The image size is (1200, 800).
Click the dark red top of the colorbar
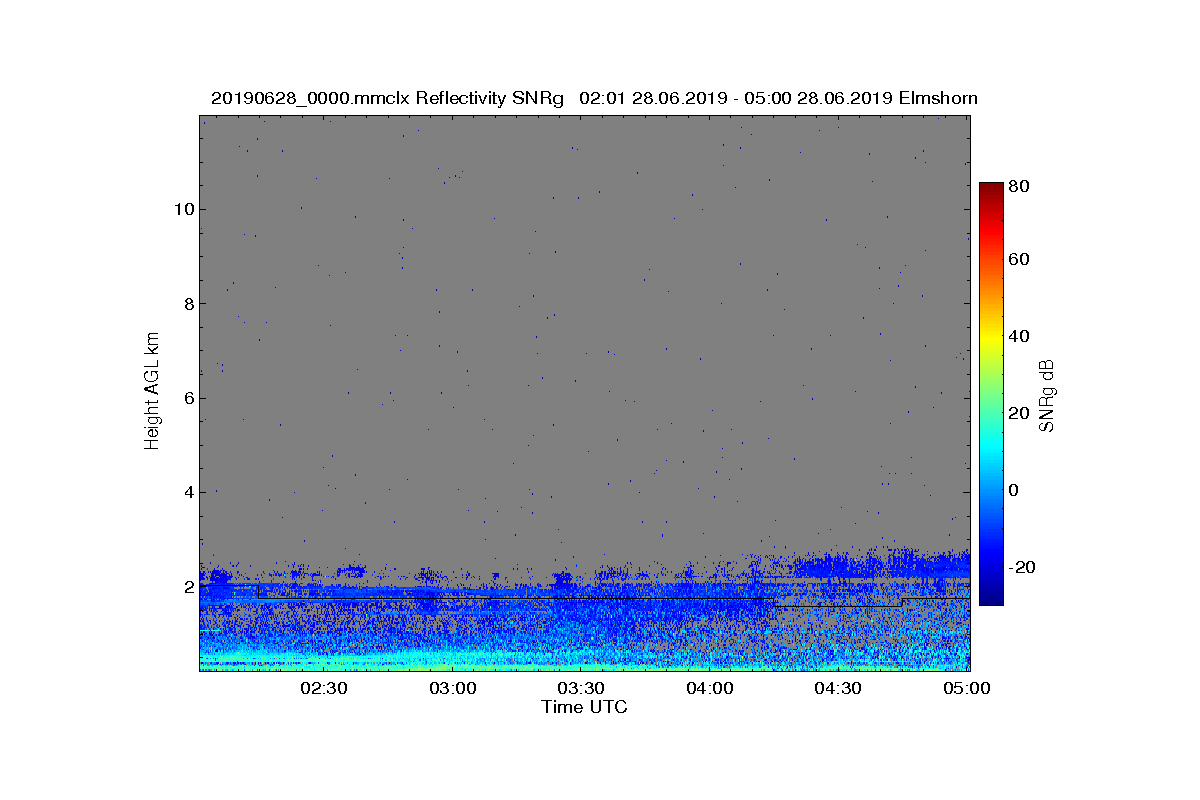991,190
